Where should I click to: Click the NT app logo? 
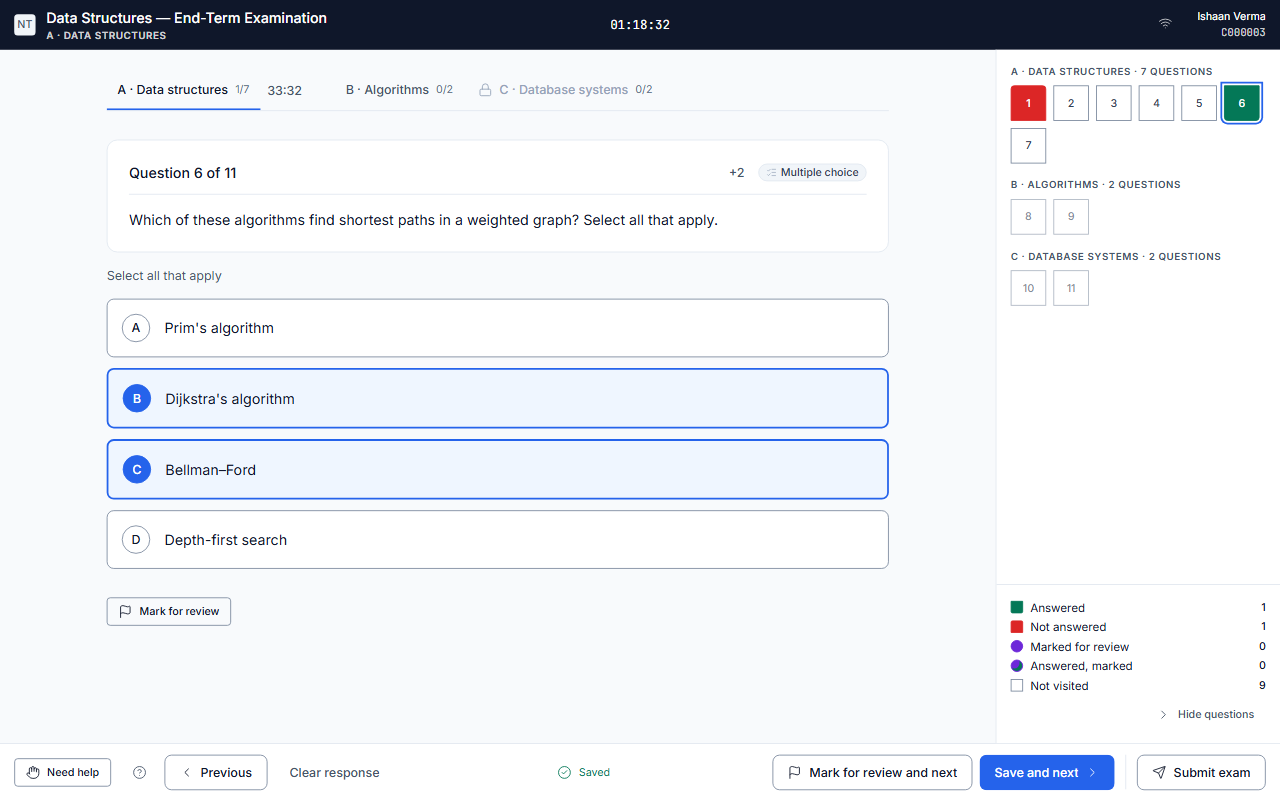coord(25,25)
